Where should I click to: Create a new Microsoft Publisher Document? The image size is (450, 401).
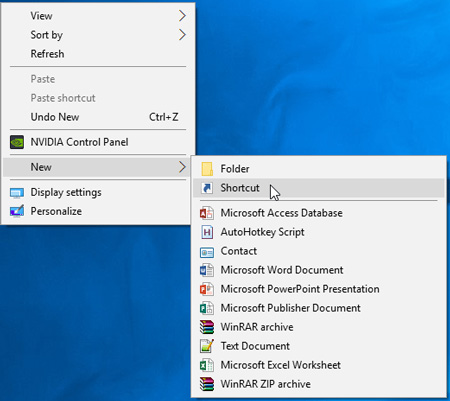point(319,308)
